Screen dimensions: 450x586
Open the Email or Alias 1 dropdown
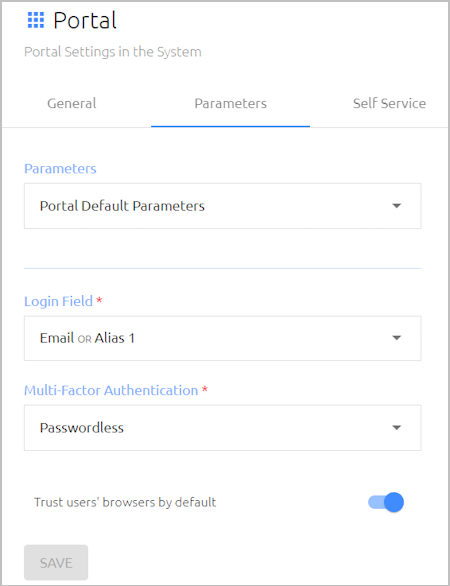coord(223,338)
